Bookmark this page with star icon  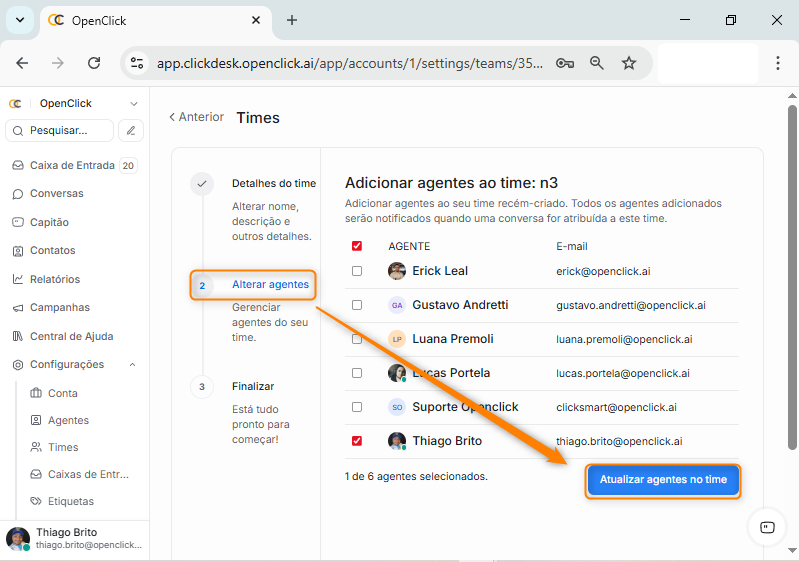[x=629, y=63]
